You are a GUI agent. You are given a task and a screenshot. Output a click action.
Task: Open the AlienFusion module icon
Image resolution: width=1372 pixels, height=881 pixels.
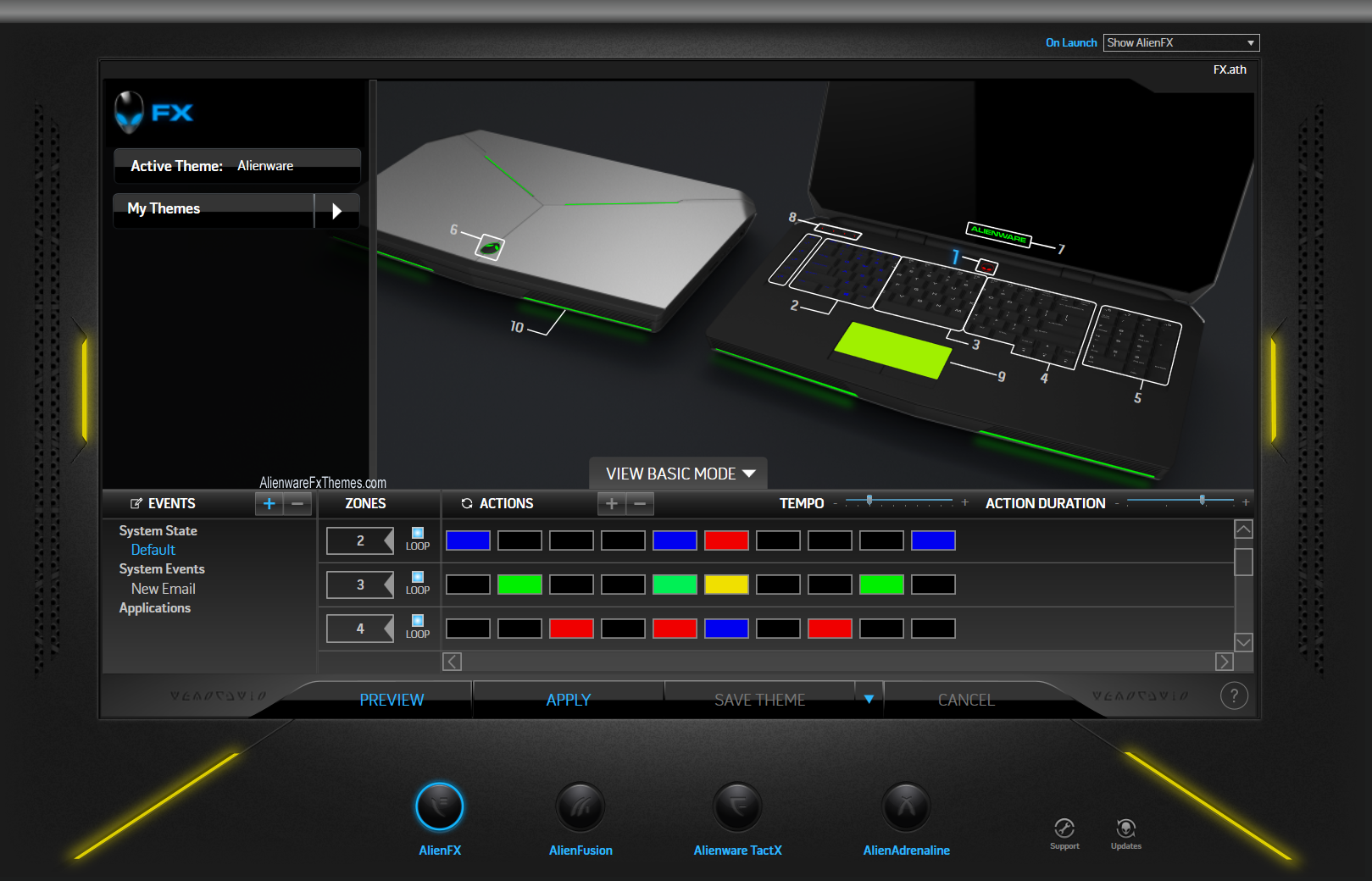pos(580,806)
